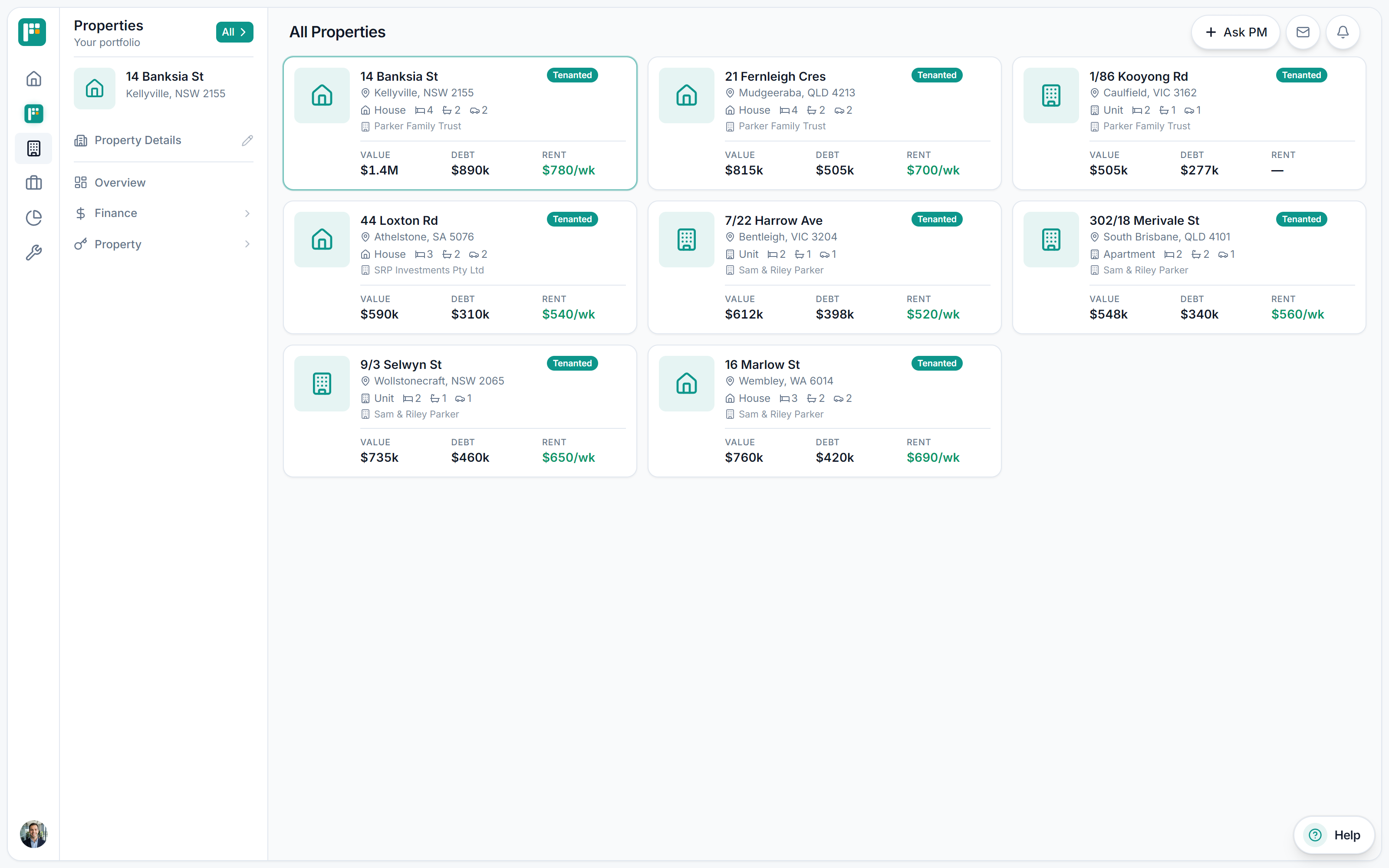Select 14 Banksia St in sidebar header
Screen dimensions: 1389x868
click(165, 76)
